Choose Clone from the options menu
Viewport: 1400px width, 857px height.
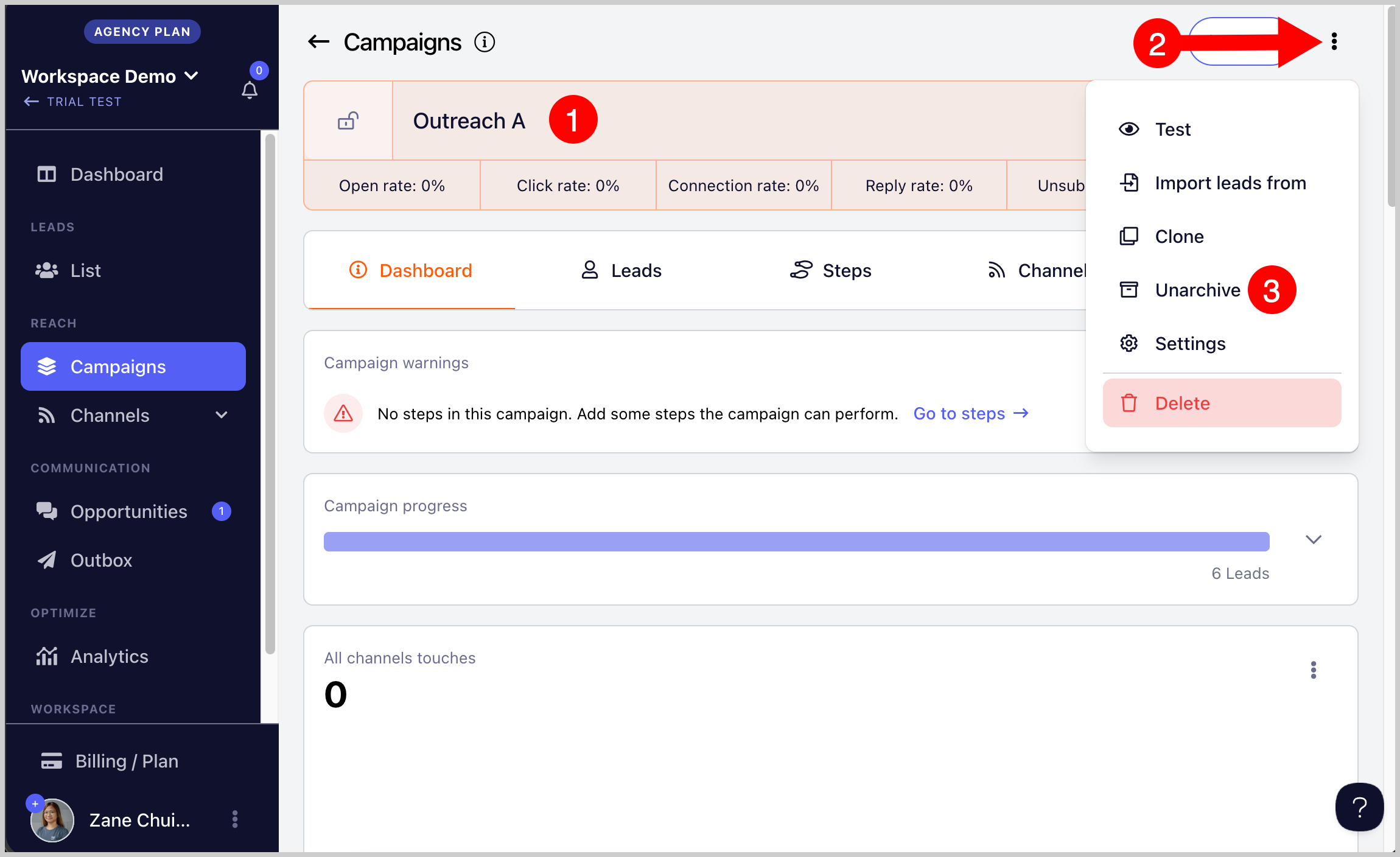pyautogui.click(x=1222, y=236)
